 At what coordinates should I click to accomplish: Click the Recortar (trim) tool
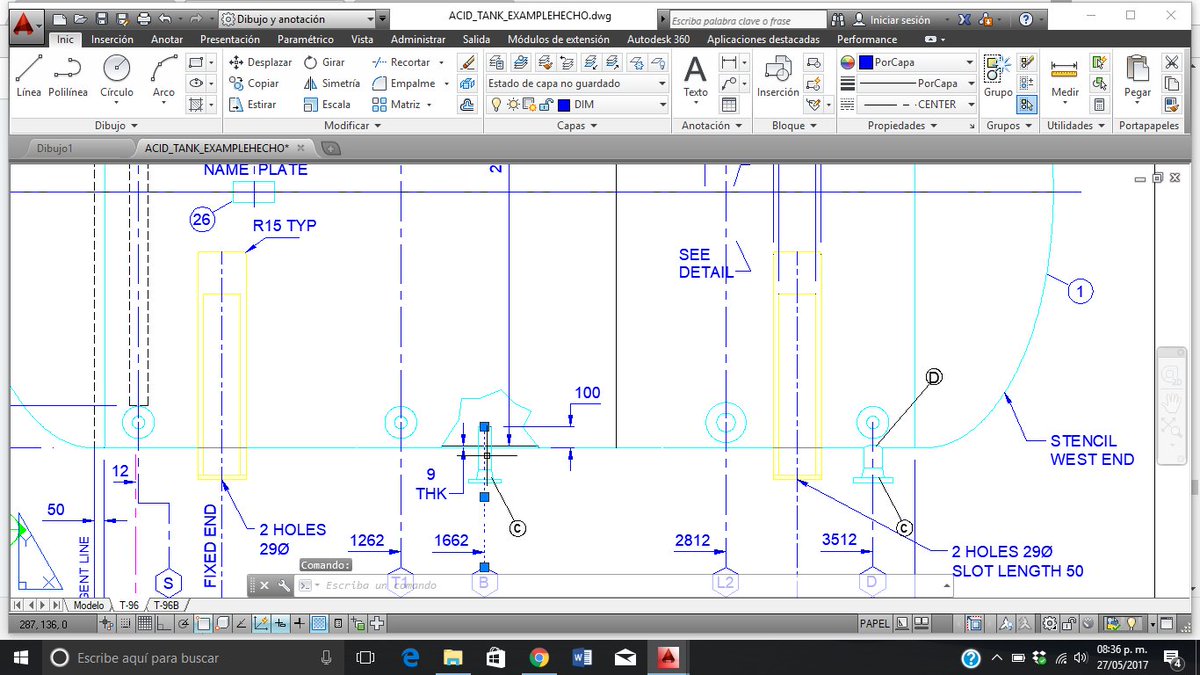point(401,62)
